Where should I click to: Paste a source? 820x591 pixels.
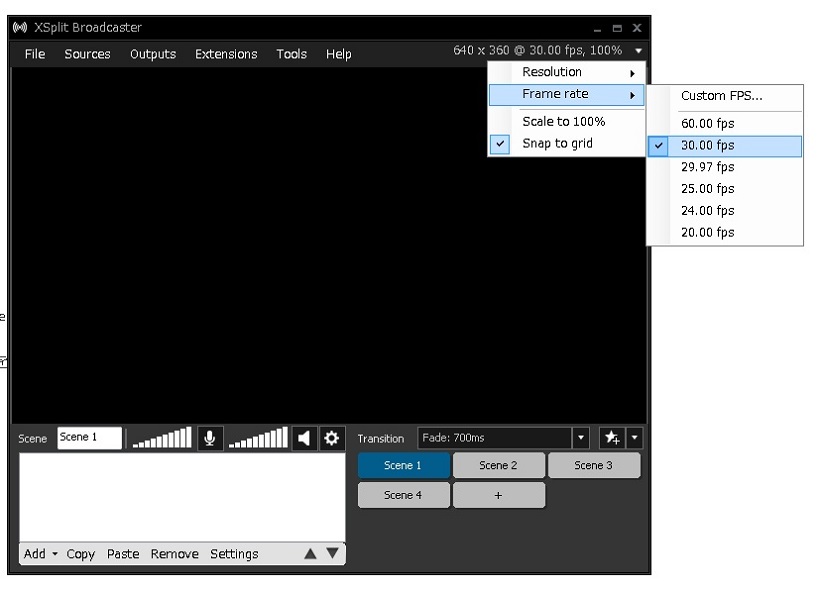coord(123,554)
